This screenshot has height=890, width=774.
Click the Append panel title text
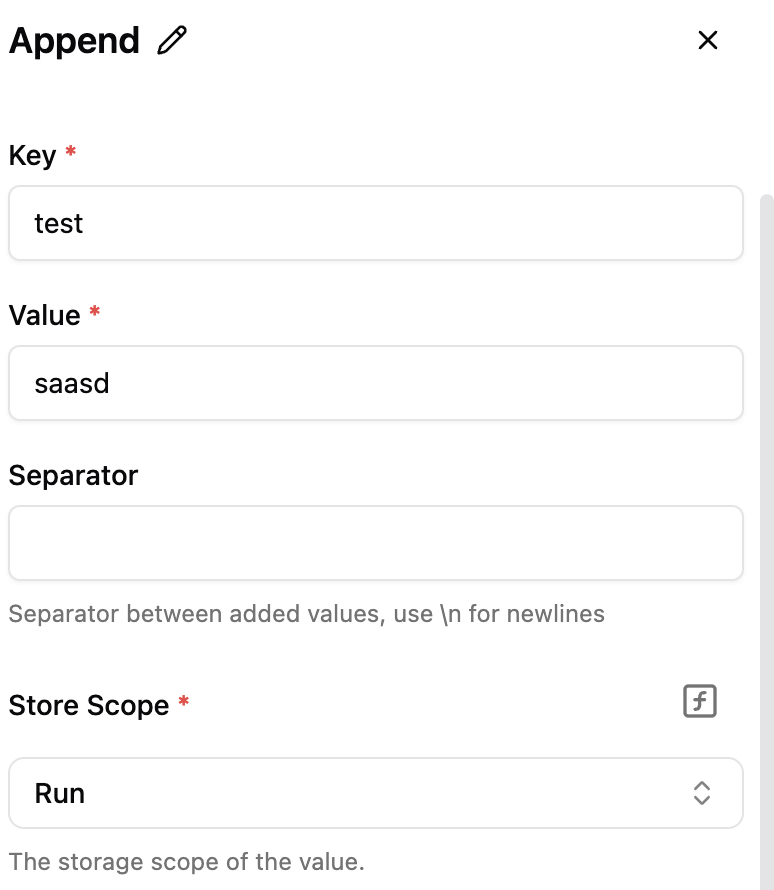[x=74, y=41]
